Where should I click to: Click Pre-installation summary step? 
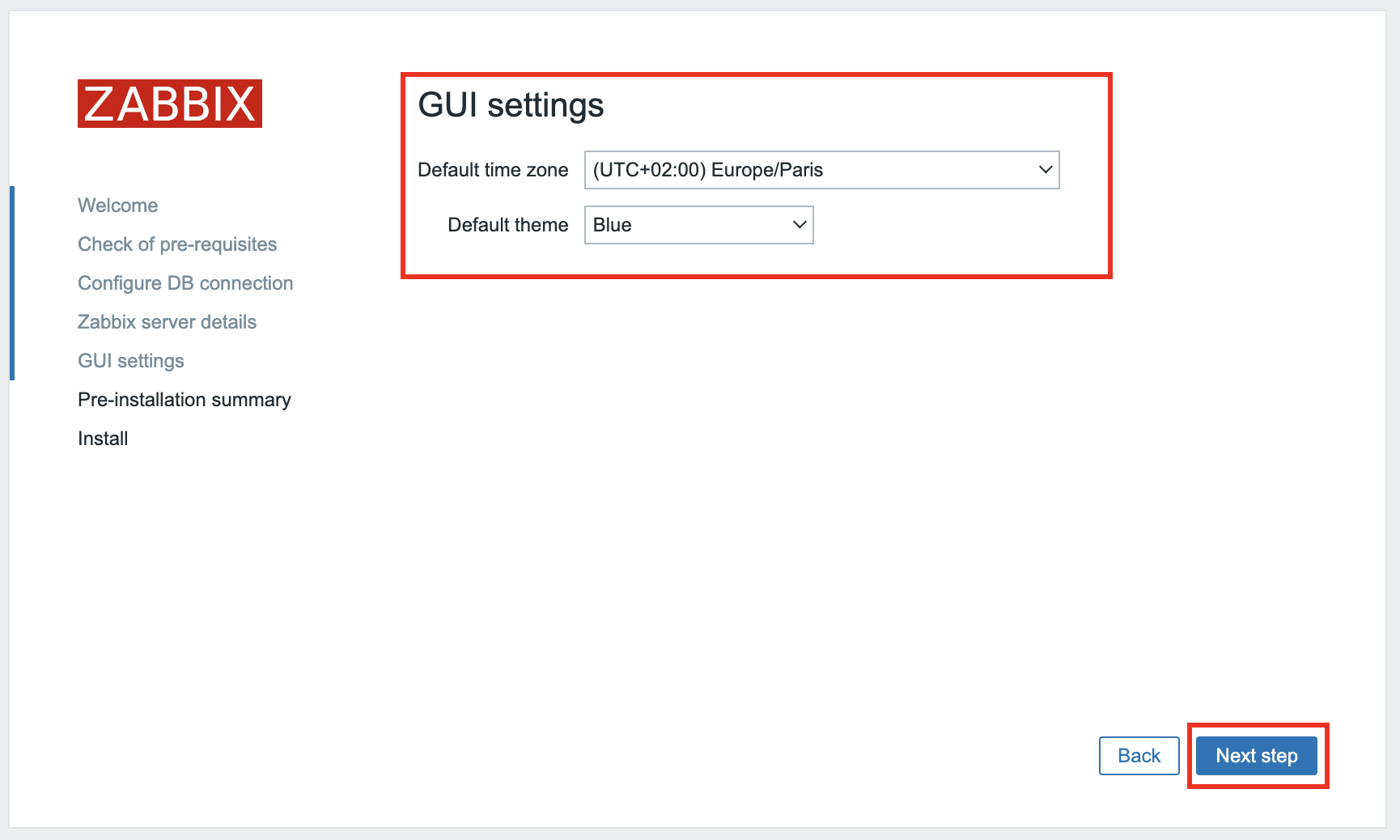click(x=185, y=400)
